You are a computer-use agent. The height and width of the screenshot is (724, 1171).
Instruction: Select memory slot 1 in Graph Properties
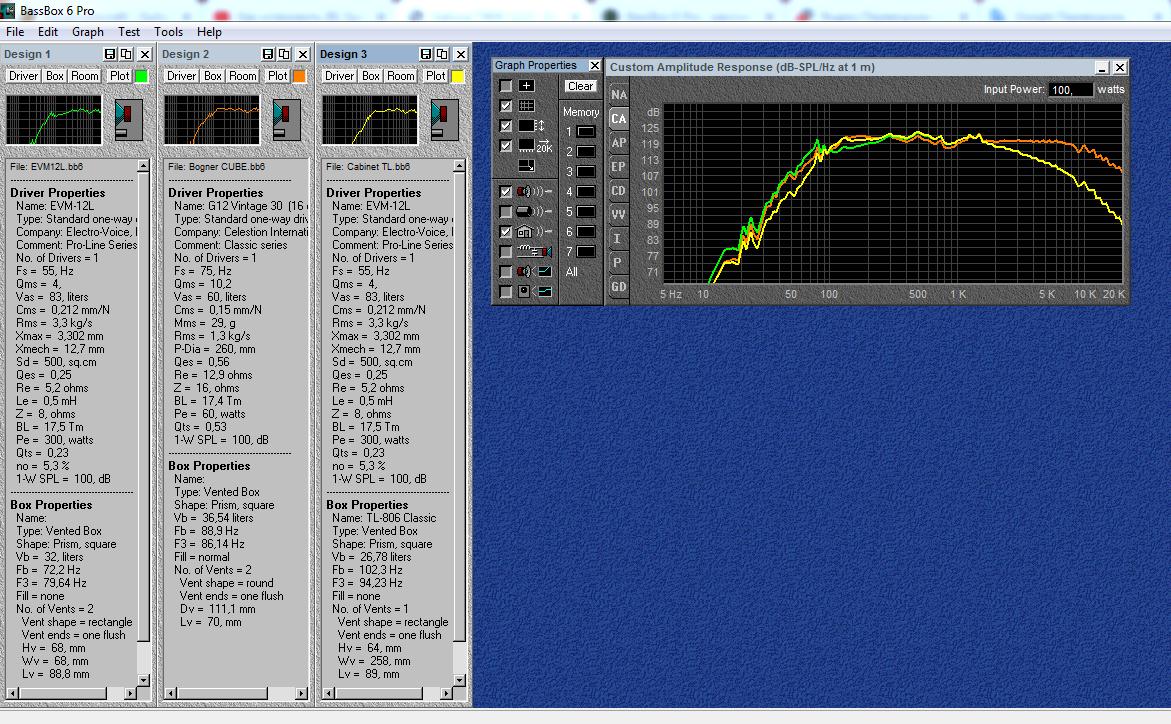click(585, 132)
